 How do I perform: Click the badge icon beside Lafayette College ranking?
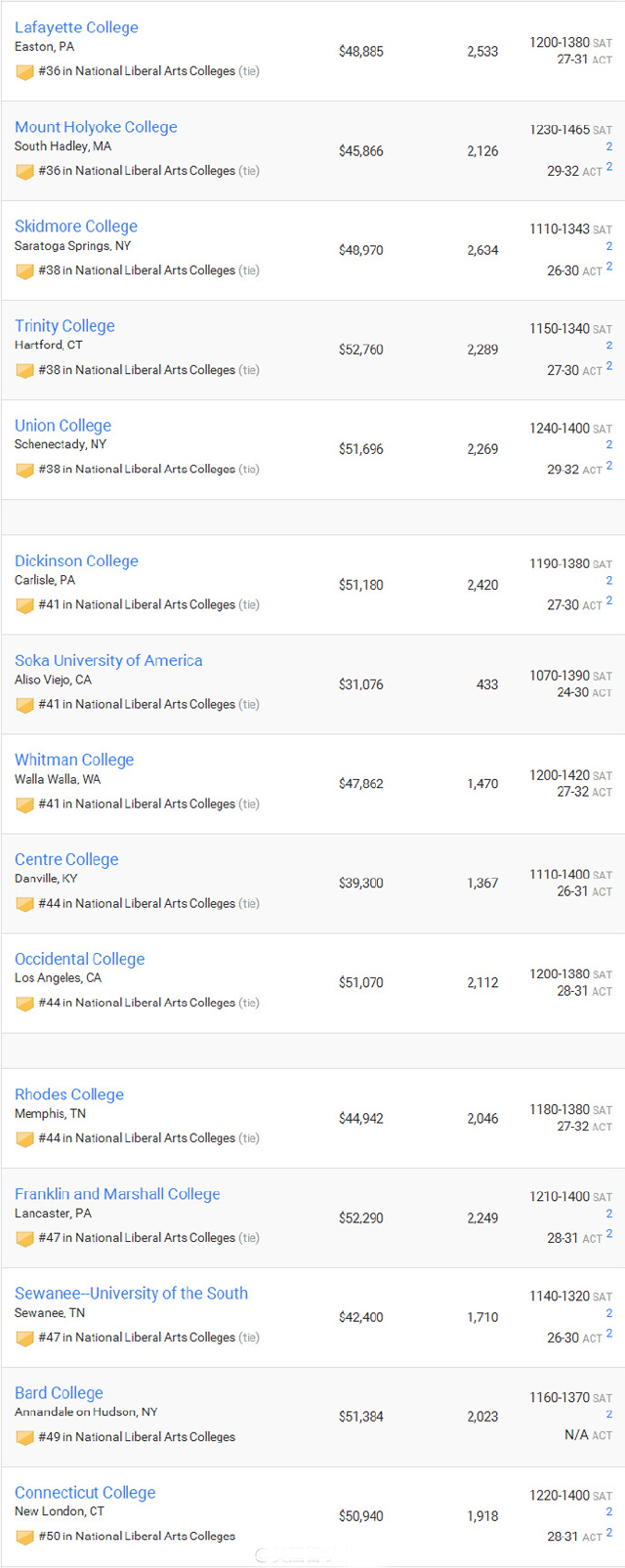(x=24, y=72)
